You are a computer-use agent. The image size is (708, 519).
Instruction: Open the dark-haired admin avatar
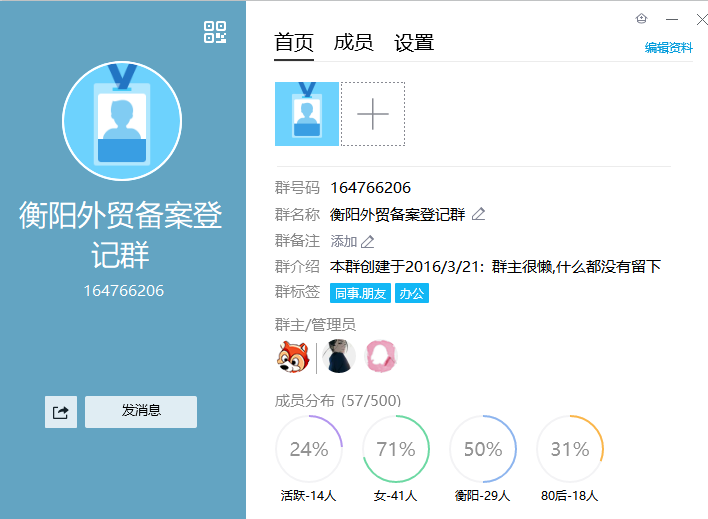(338, 355)
